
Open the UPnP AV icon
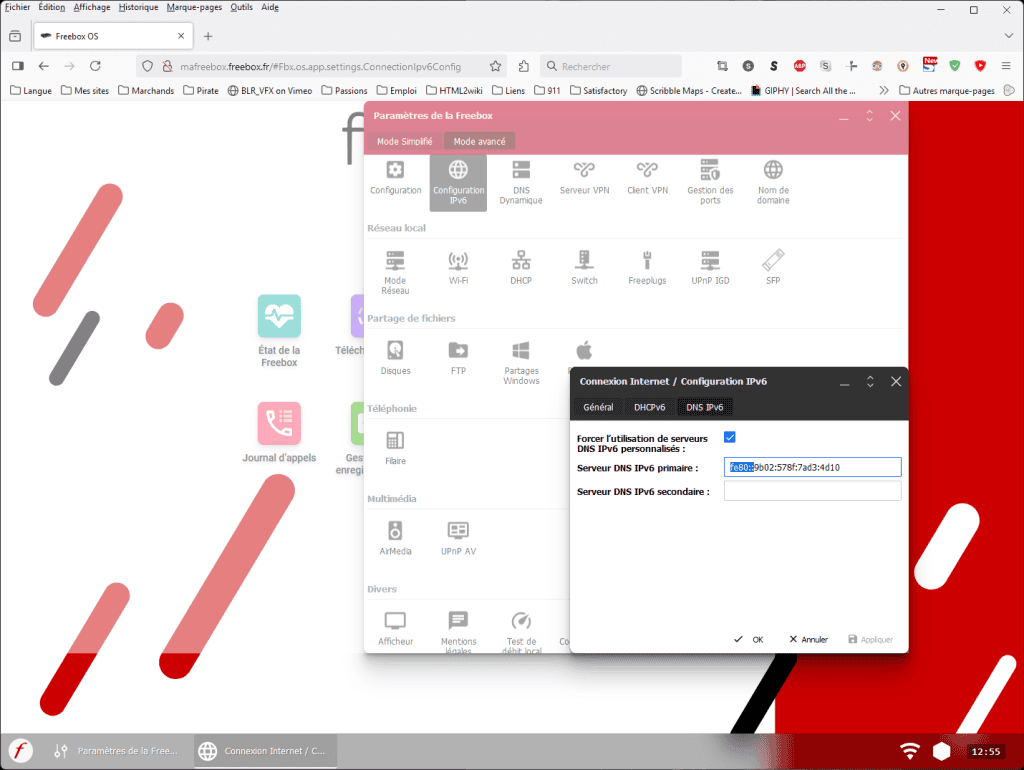(x=458, y=538)
